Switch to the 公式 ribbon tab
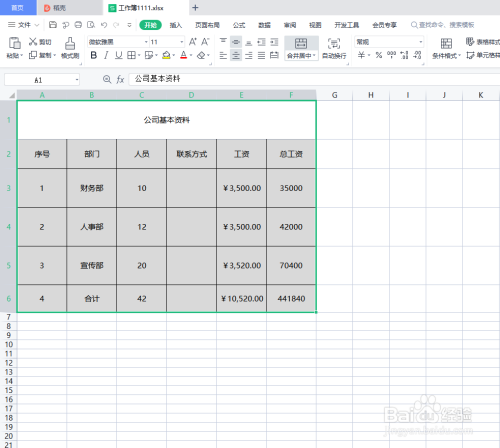 click(x=239, y=25)
